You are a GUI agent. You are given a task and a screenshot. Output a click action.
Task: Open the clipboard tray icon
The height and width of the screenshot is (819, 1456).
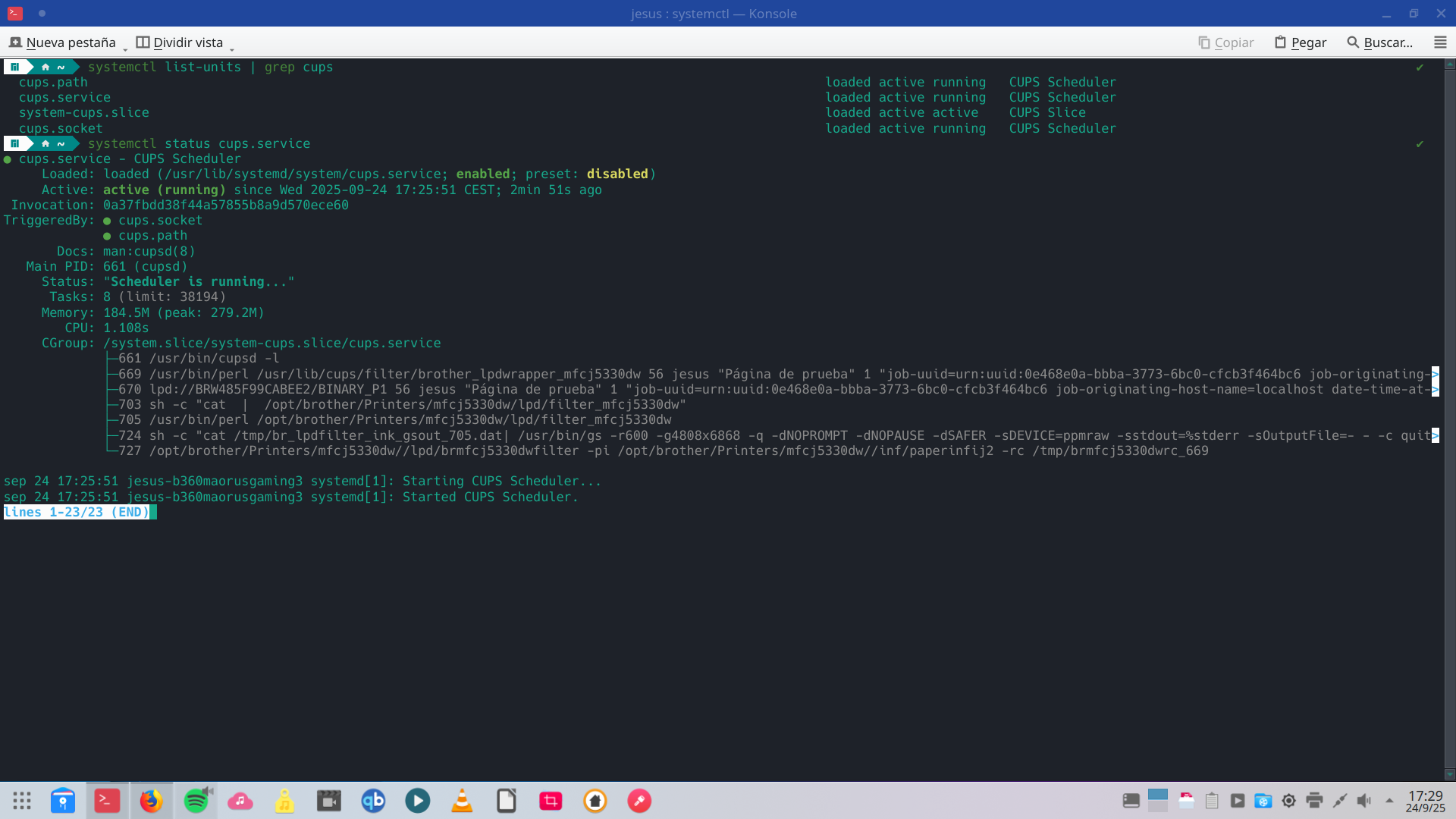(x=1212, y=801)
